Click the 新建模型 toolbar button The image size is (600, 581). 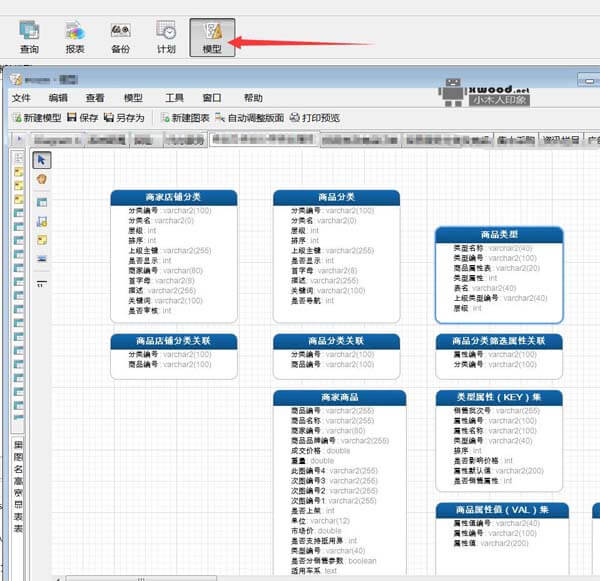(x=37, y=118)
